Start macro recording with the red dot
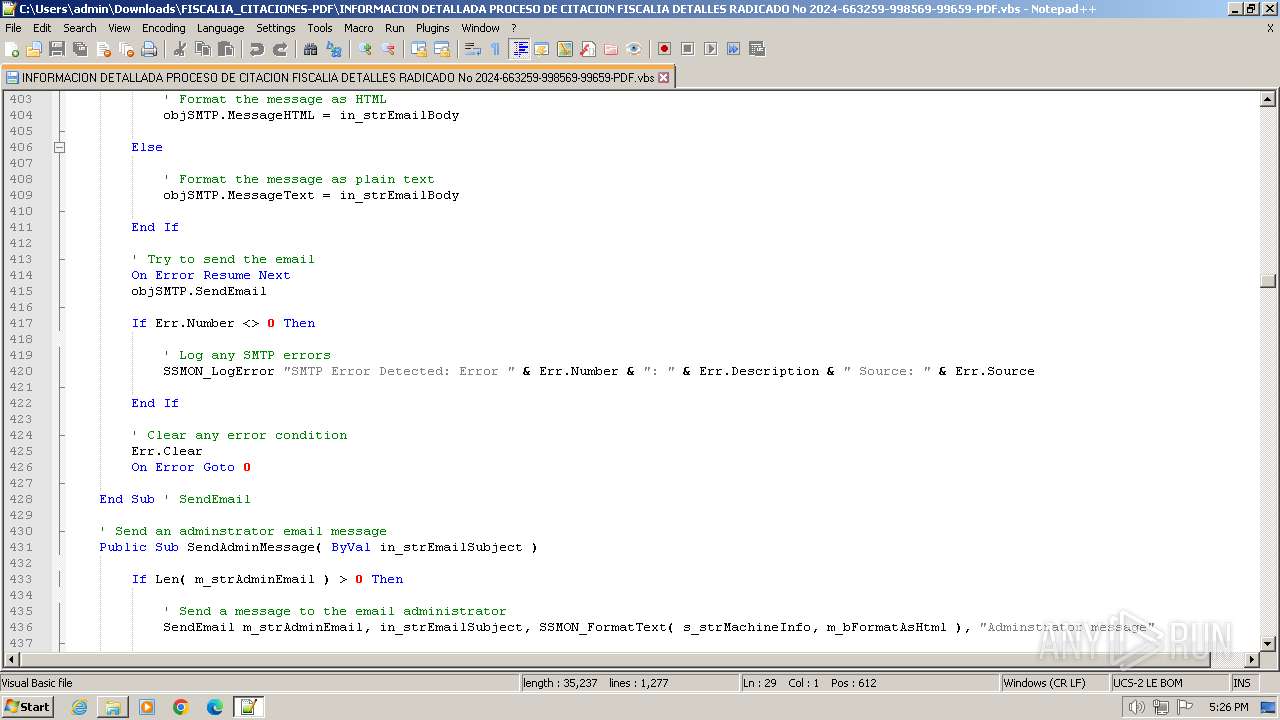The height and width of the screenshot is (720, 1280). [x=665, y=49]
